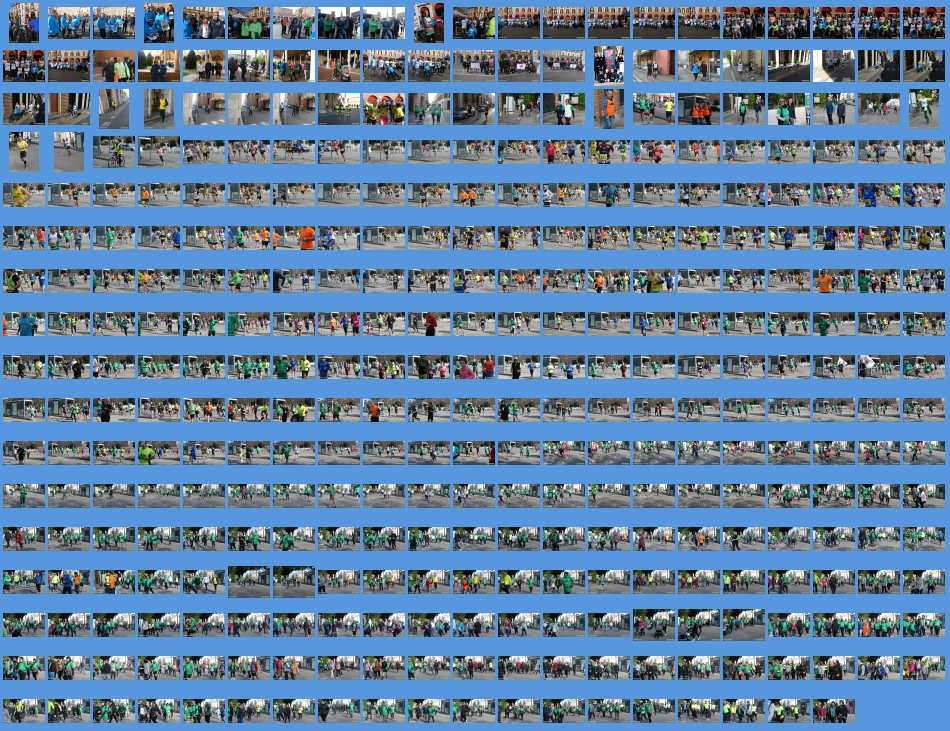The height and width of the screenshot is (731, 950).
Task: Select the first larger thumbnail in the fourteenth row
Action: tap(249, 582)
